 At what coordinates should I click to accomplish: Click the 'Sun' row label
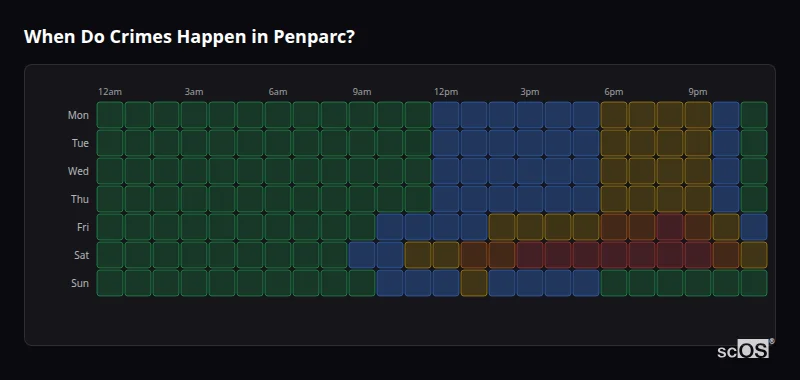coord(80,284)
